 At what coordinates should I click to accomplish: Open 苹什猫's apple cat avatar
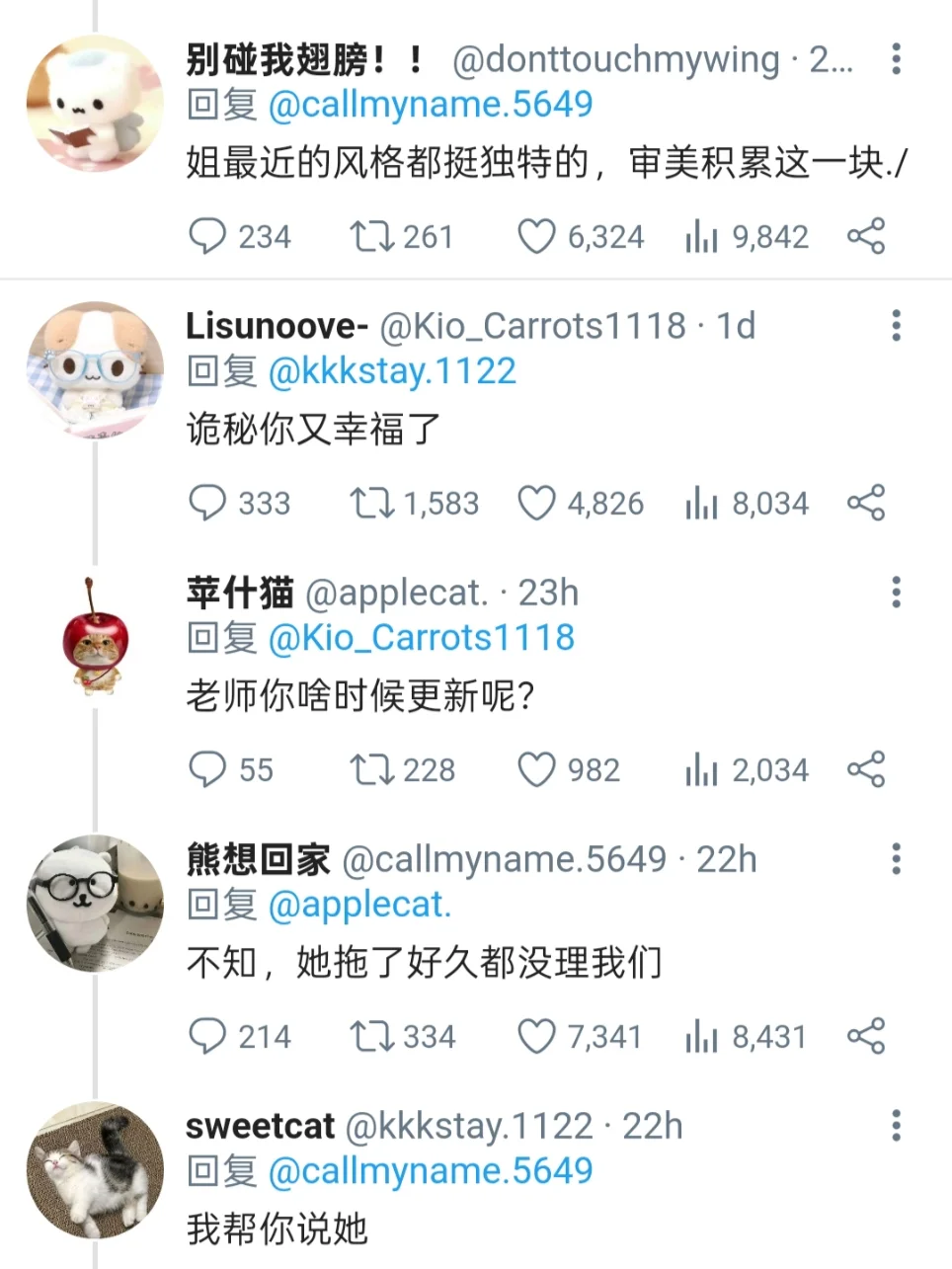[x=95, y=637]
